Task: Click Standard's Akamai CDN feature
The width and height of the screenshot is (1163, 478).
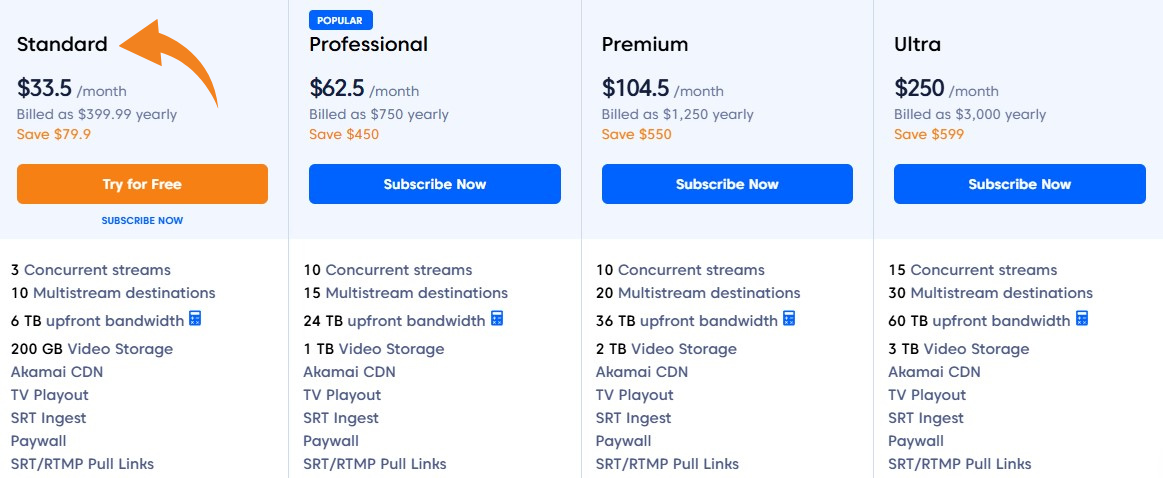Action: 57,372
